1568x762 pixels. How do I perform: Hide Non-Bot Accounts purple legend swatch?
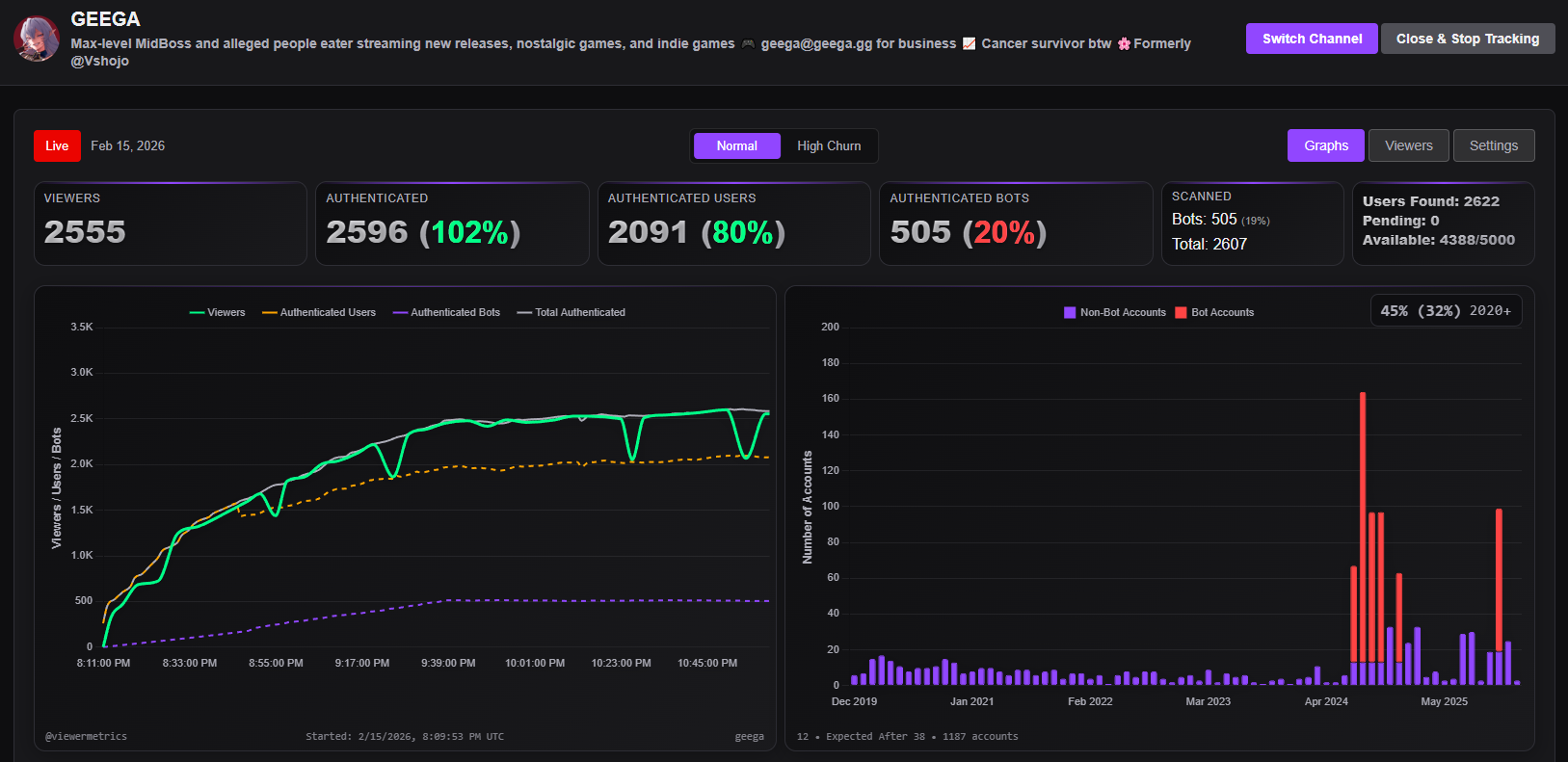pyautogui.click(x=1070, y=312)
